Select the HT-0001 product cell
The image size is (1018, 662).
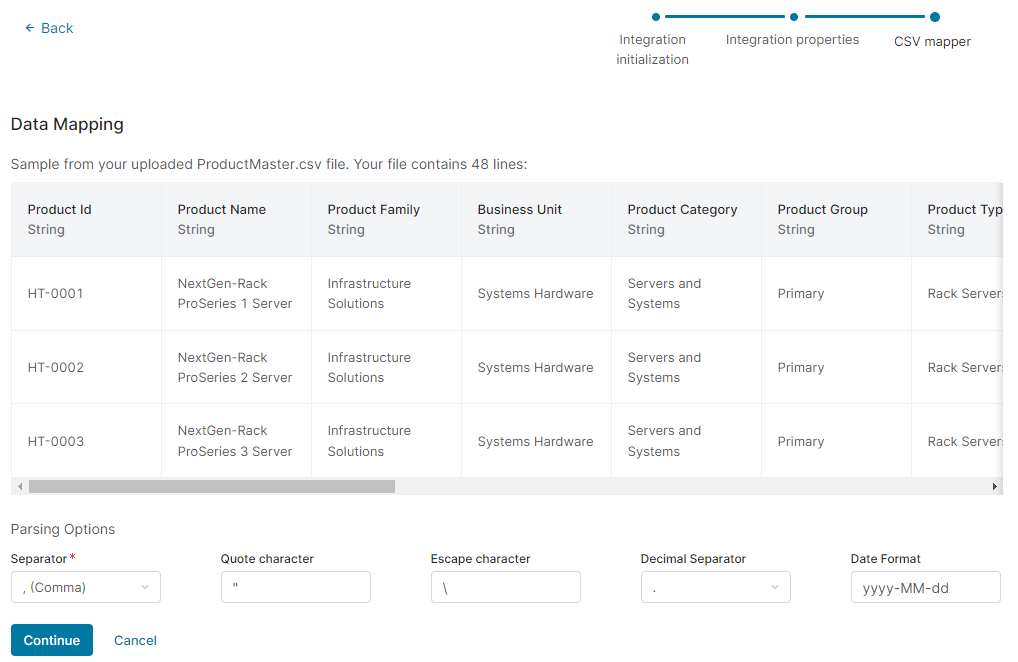click(x=56, y=294)
